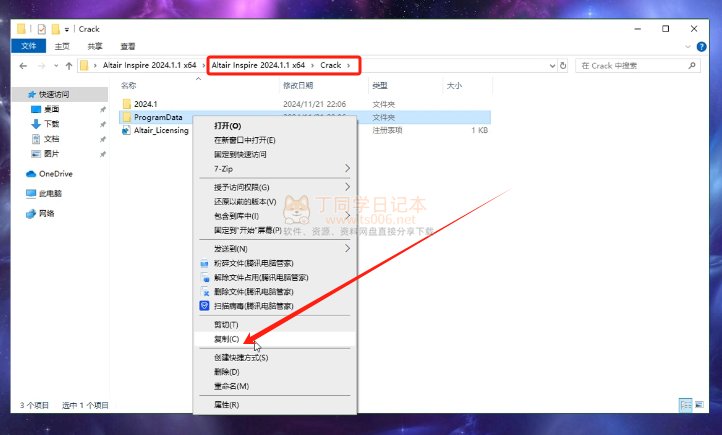The image size is (722, 435).
Task: Choose 复制(C) in context menu
Action: click(275, 339)
